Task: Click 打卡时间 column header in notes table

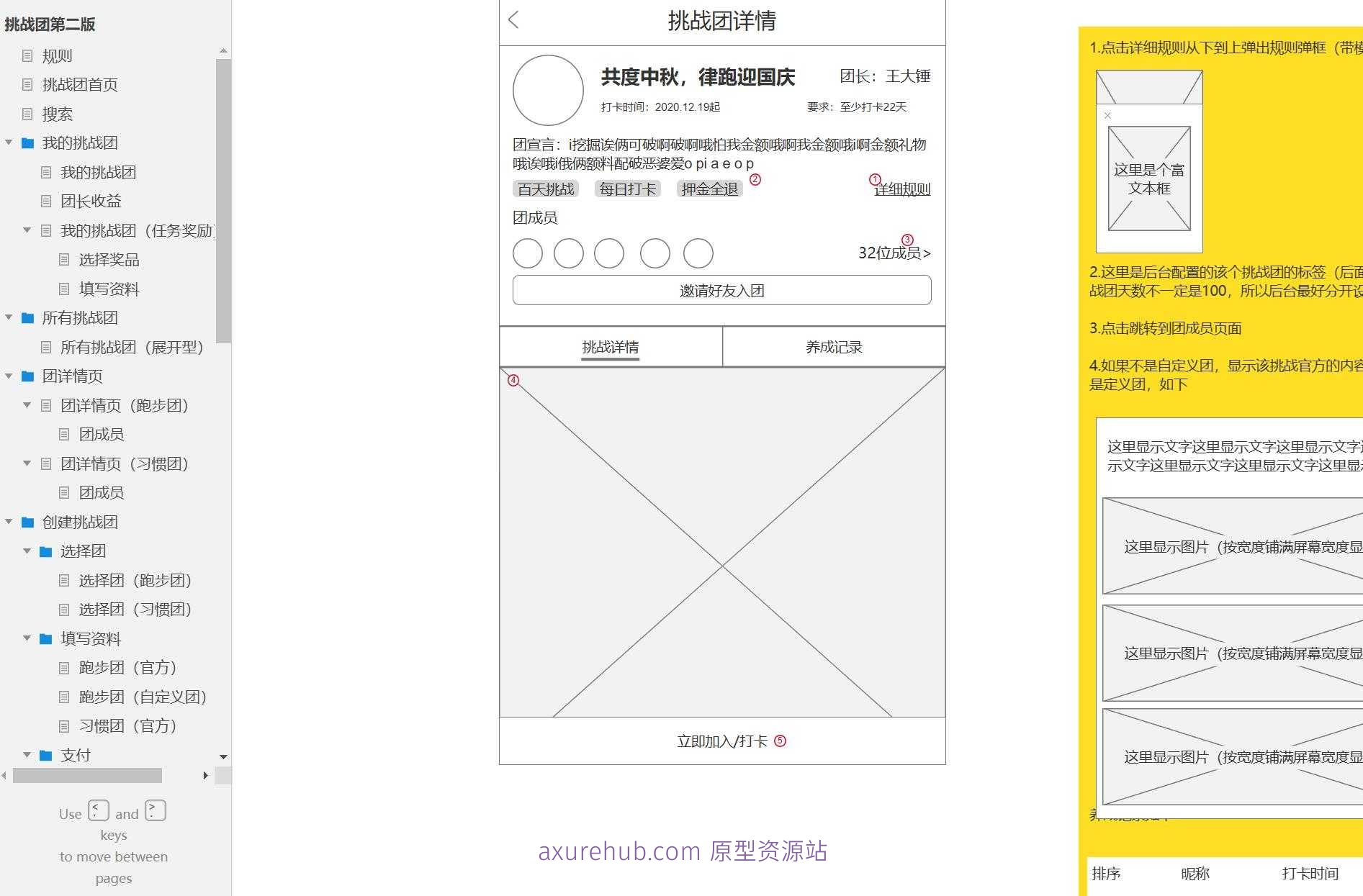Action: click(x=1310, y=874)
